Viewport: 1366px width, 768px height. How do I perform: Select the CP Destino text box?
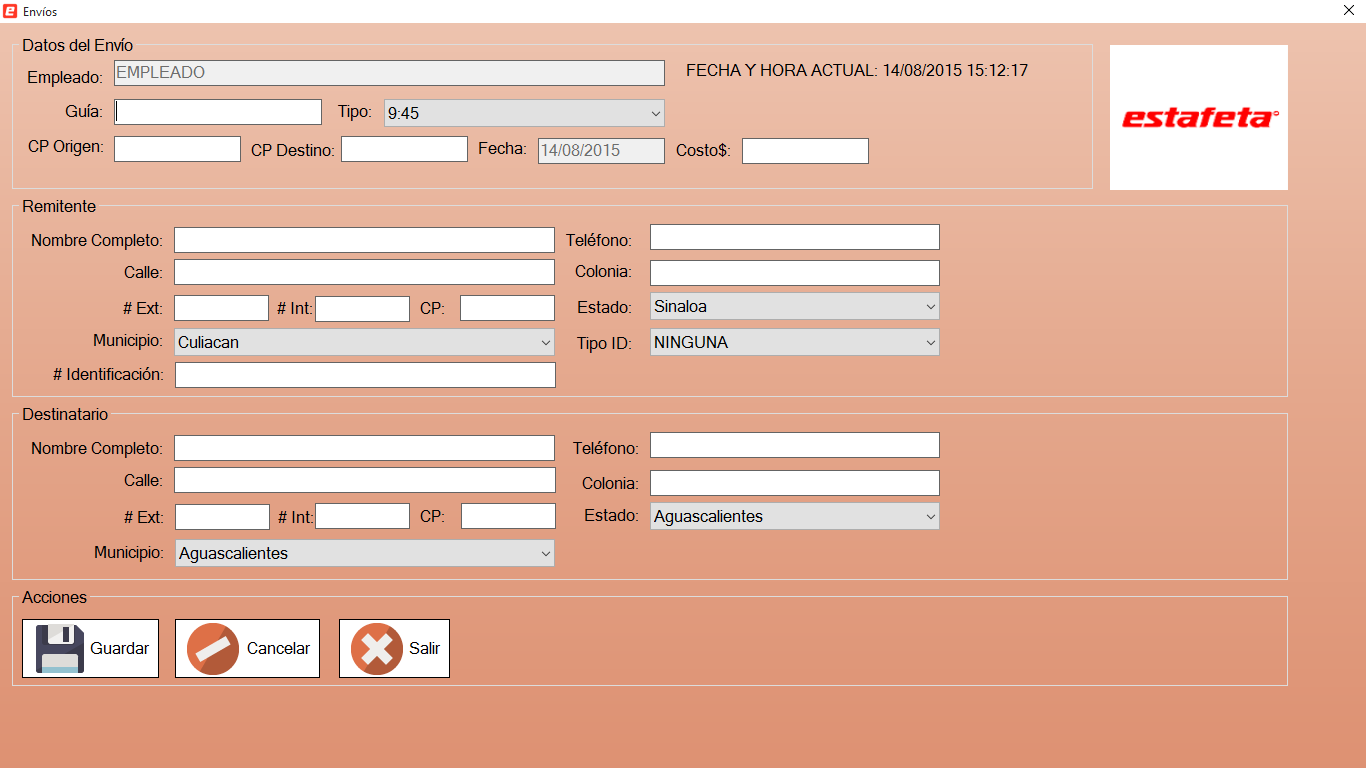[404, 149]
